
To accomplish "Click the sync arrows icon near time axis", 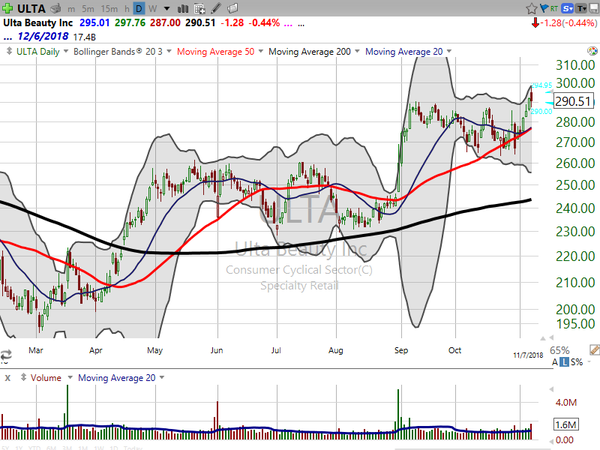I will [x=6, y=355].
